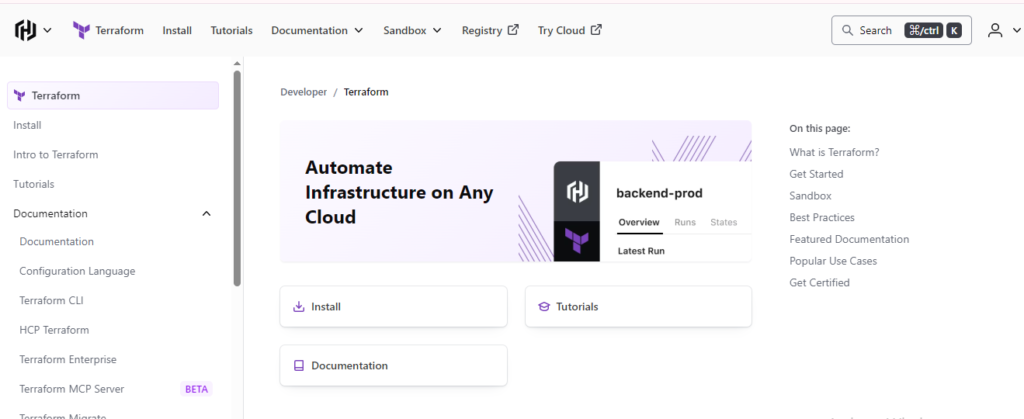Jump to Sandbox on-page link

[x=810, y=196]
